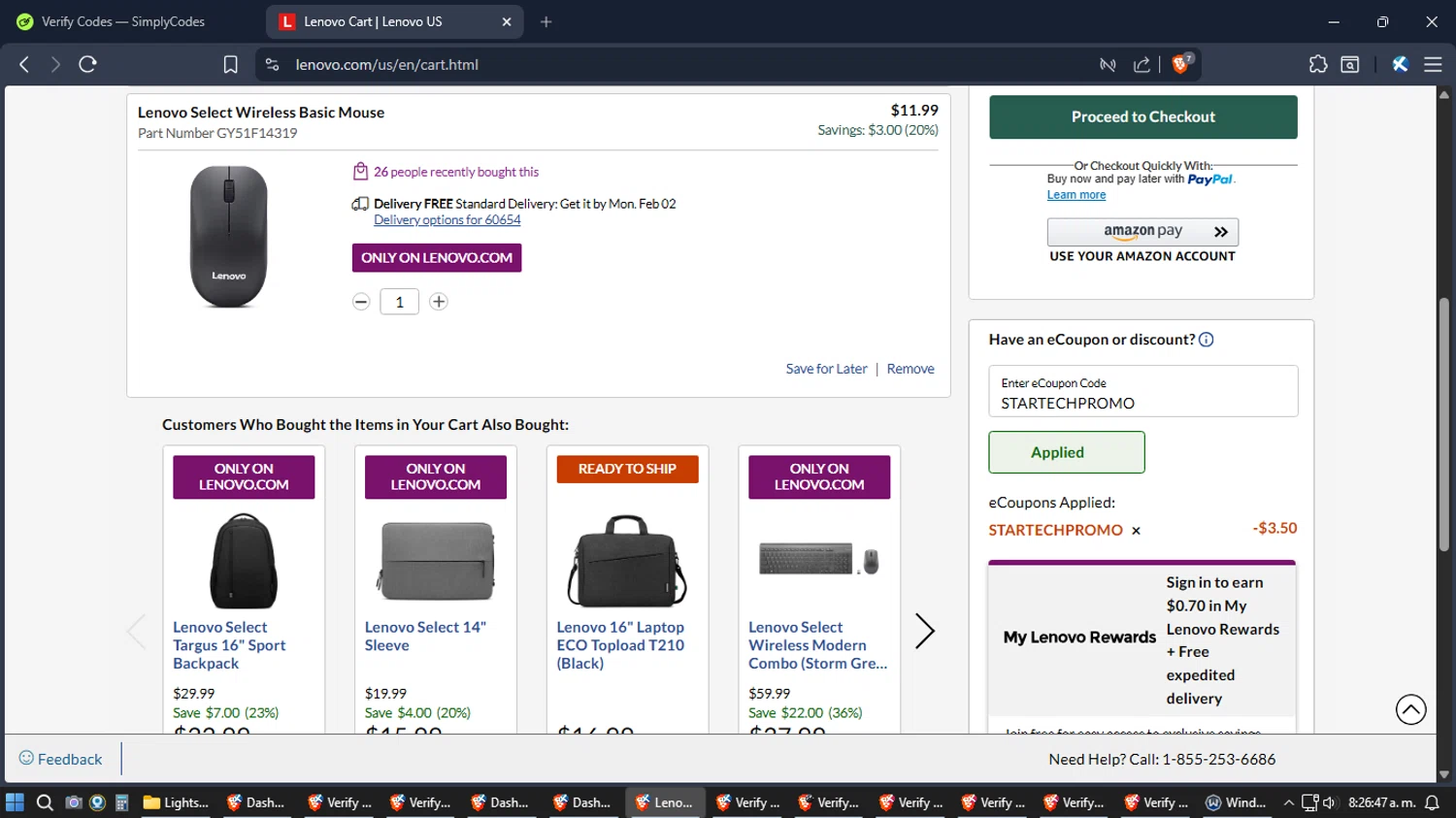Click the Applied coupon button
The height and width of the screenshot is (818, 1456).
coord(1067,452)
